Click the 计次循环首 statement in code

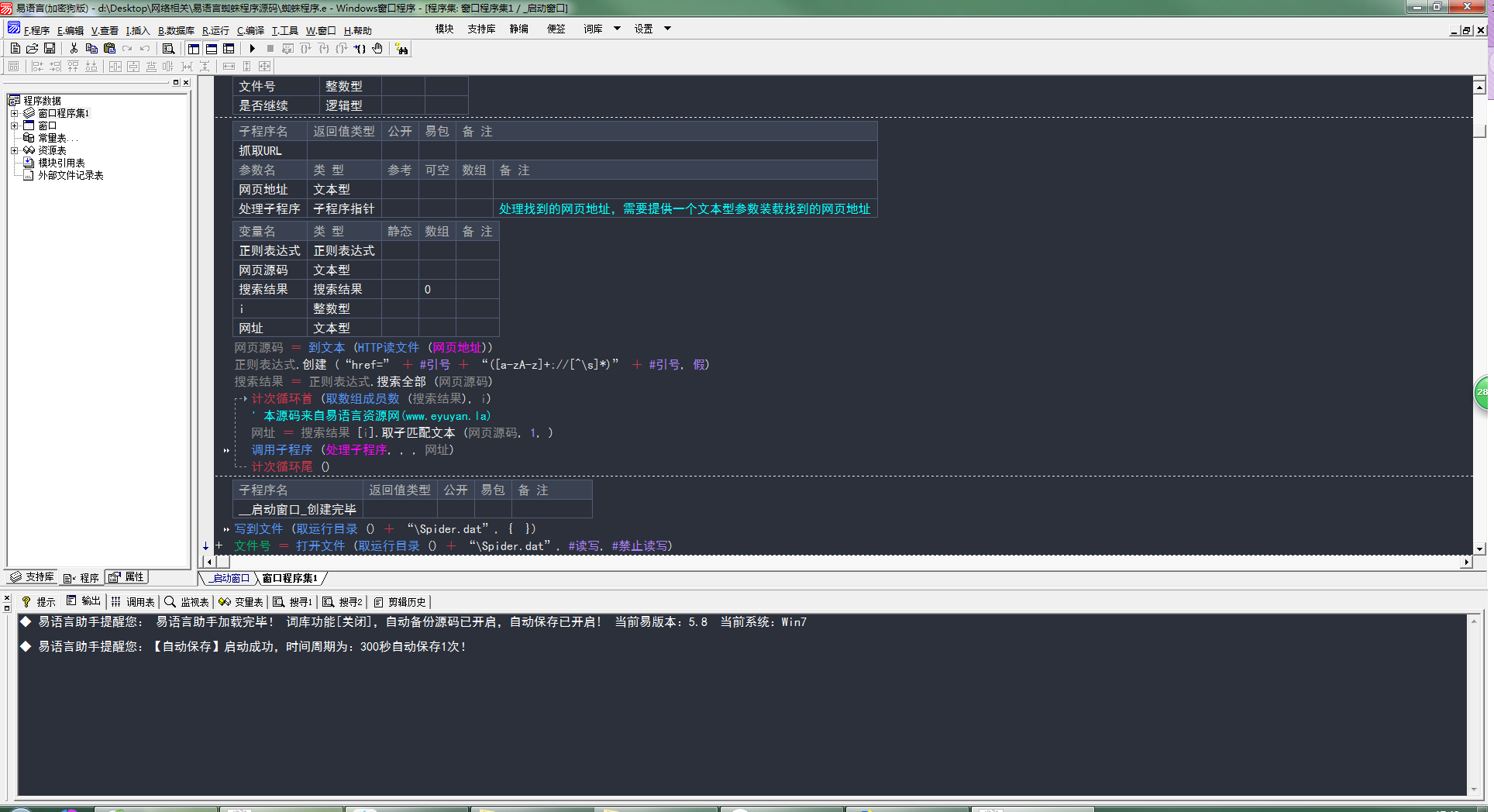click(x=282, y=399)
